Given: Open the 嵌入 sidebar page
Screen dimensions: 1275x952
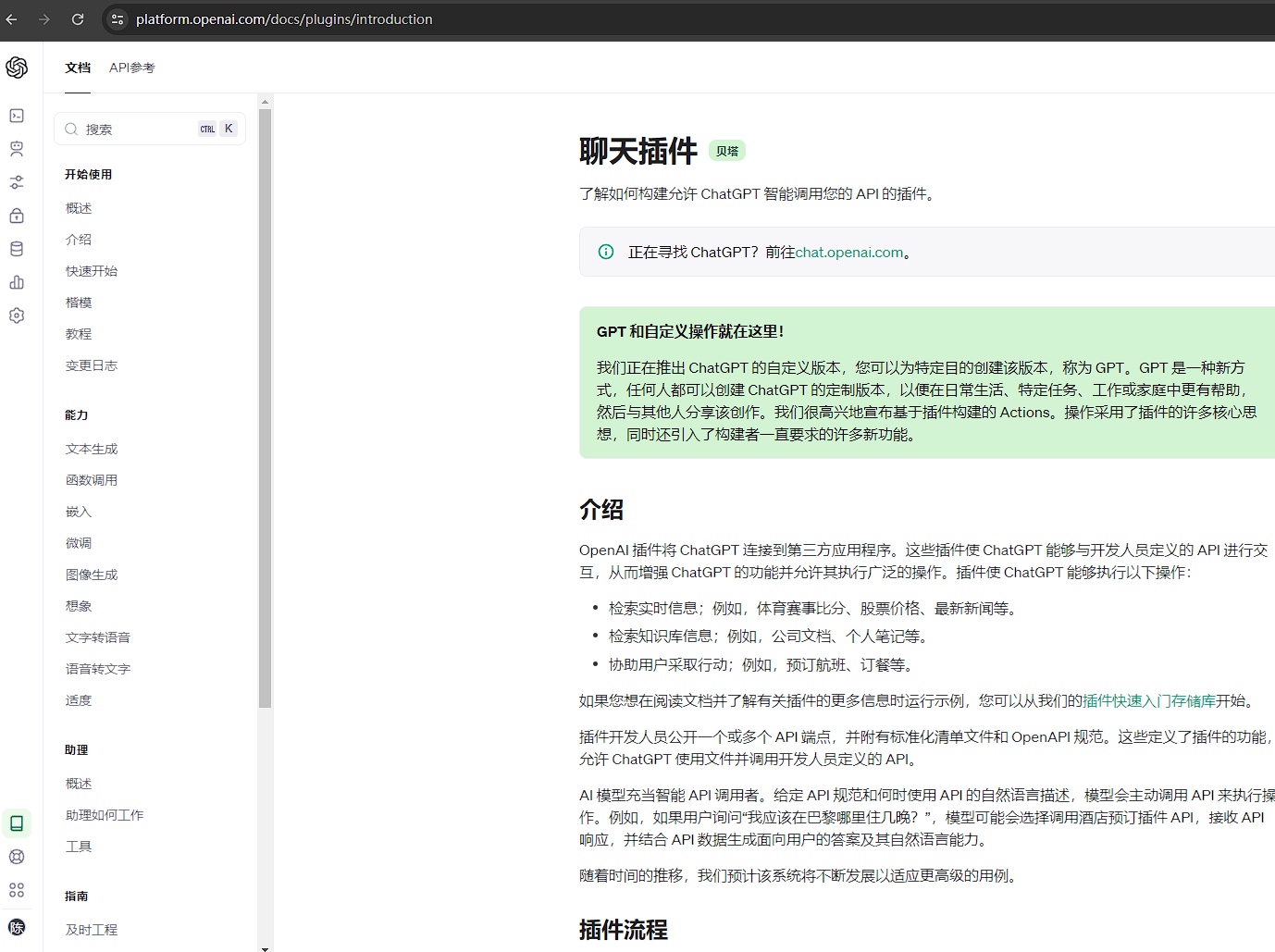Looking at the screenshot, I should point(79,512).
